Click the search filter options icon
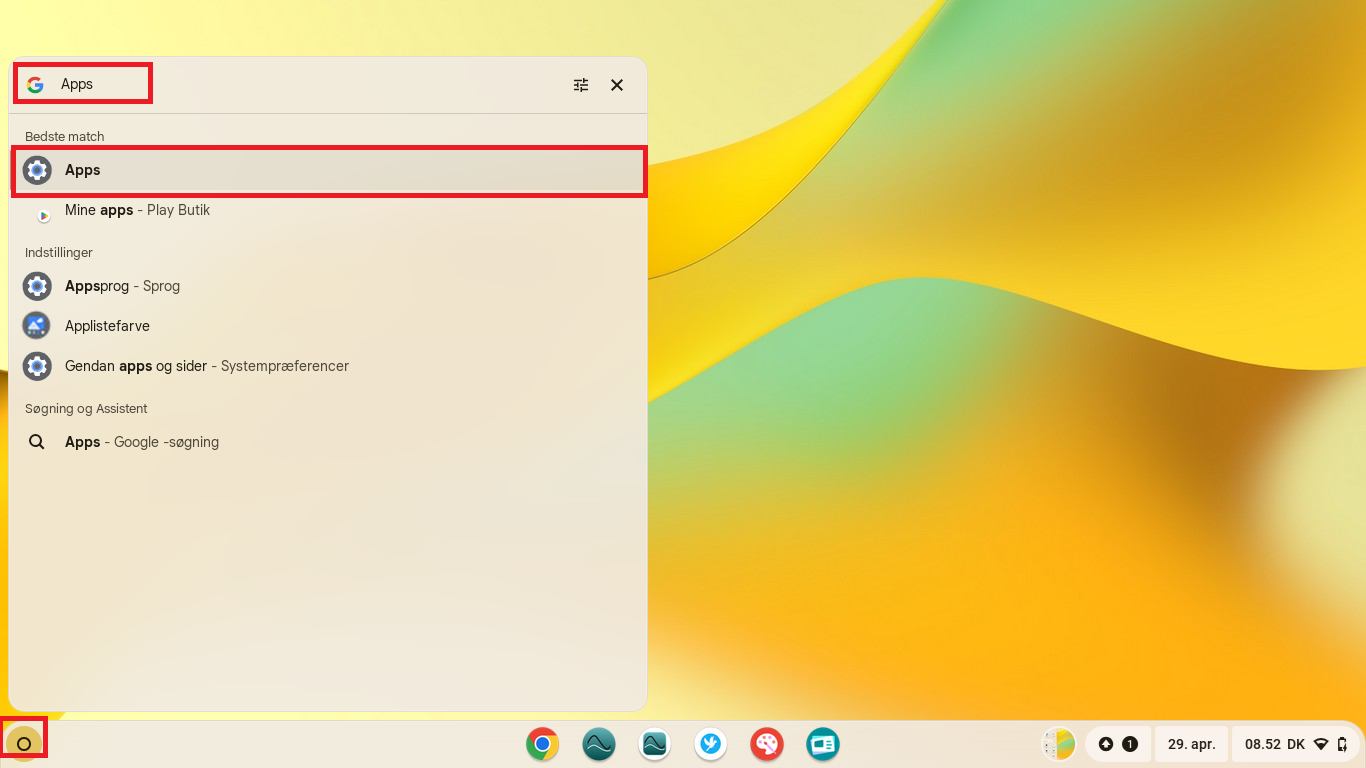The height and width of the screenshot is (768, 1366). coord(581,85)
